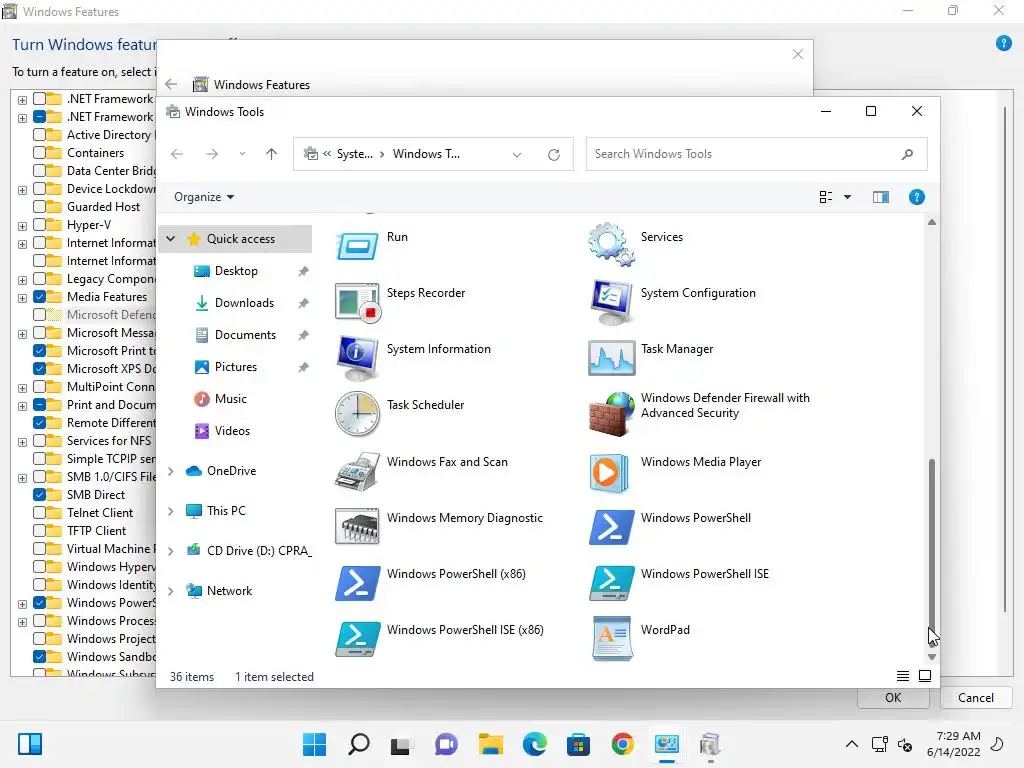Expand This PC in the navigation pane
1024x768 pixels.
[x=170, y=511]
